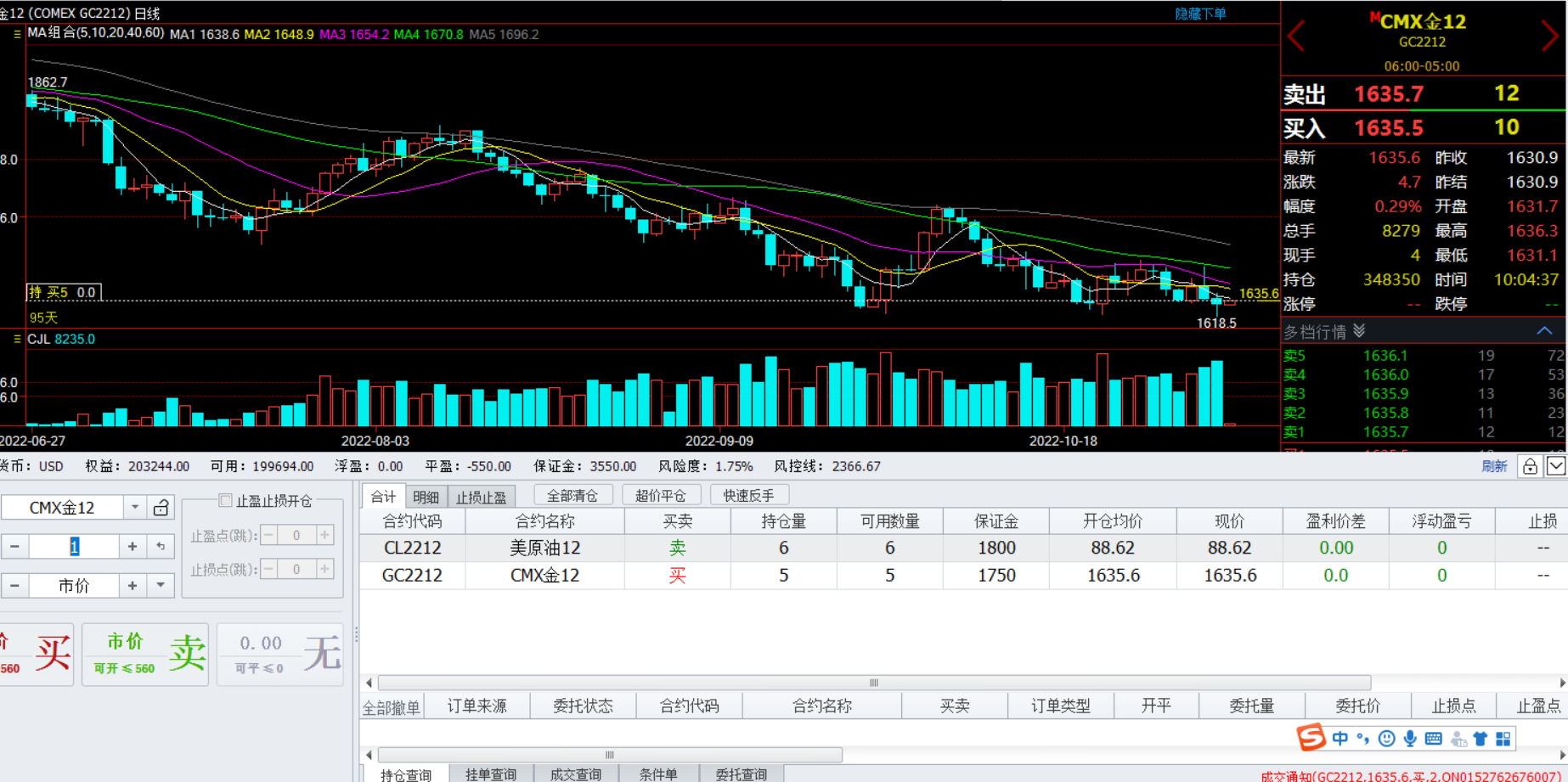Select the GC2212 CMX金12 position row
1568x782 pixels.
963,575
